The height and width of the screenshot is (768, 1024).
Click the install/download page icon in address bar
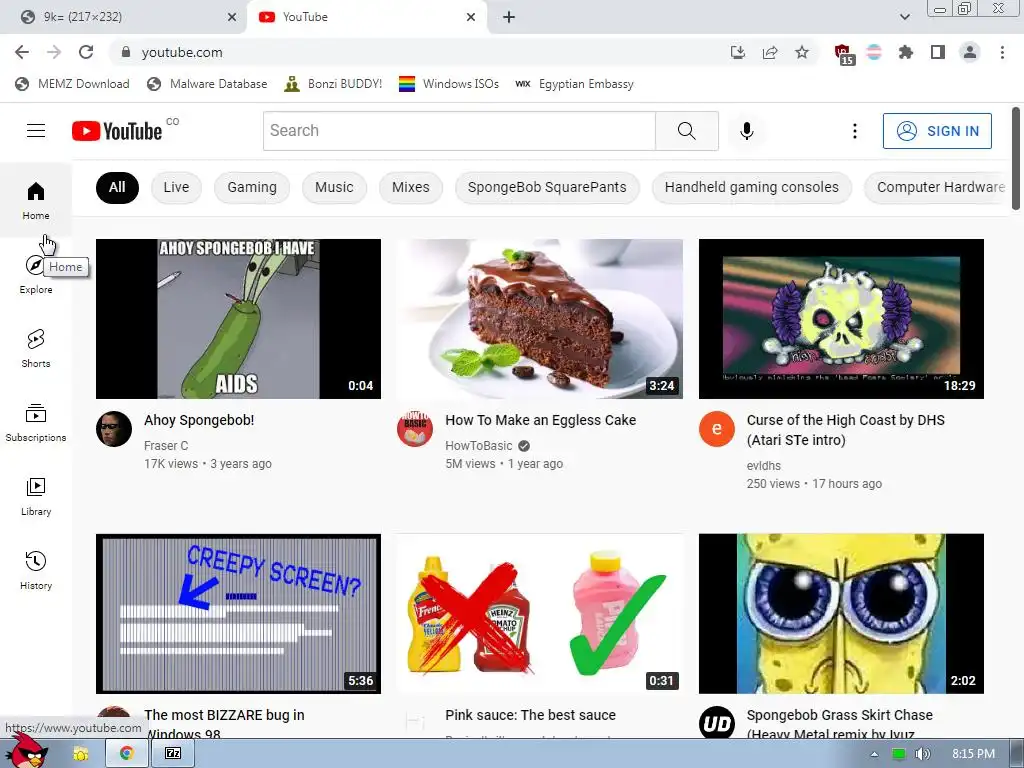738,52
